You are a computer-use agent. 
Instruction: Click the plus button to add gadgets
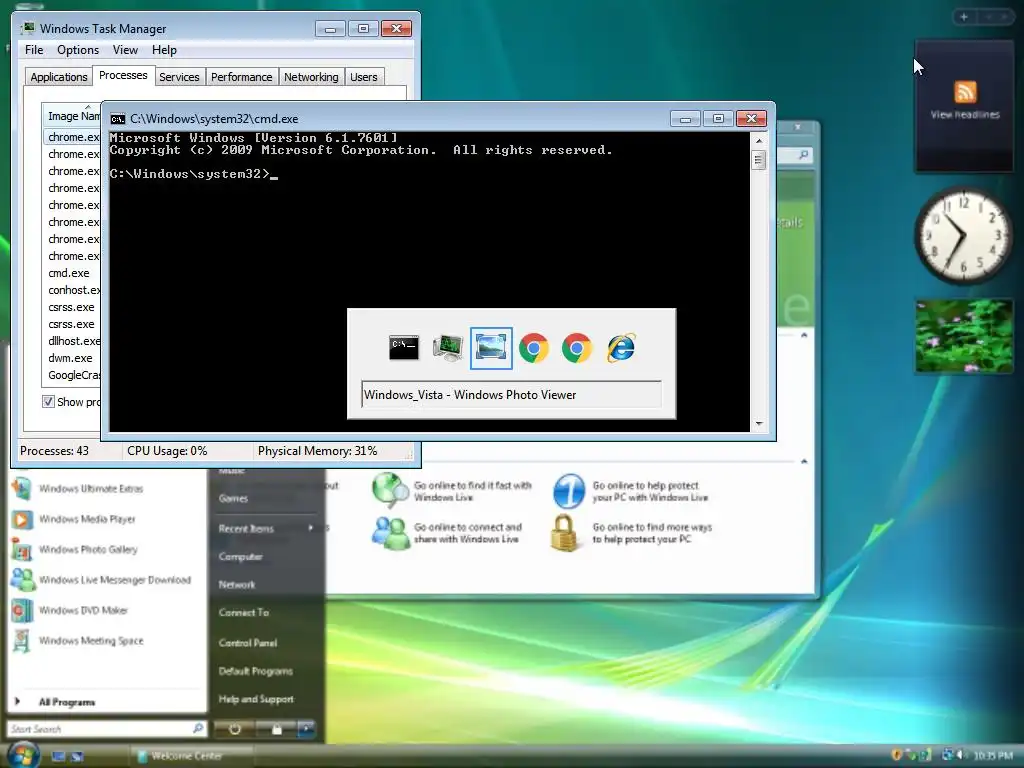pyautogui.click(x=964, y=17)
